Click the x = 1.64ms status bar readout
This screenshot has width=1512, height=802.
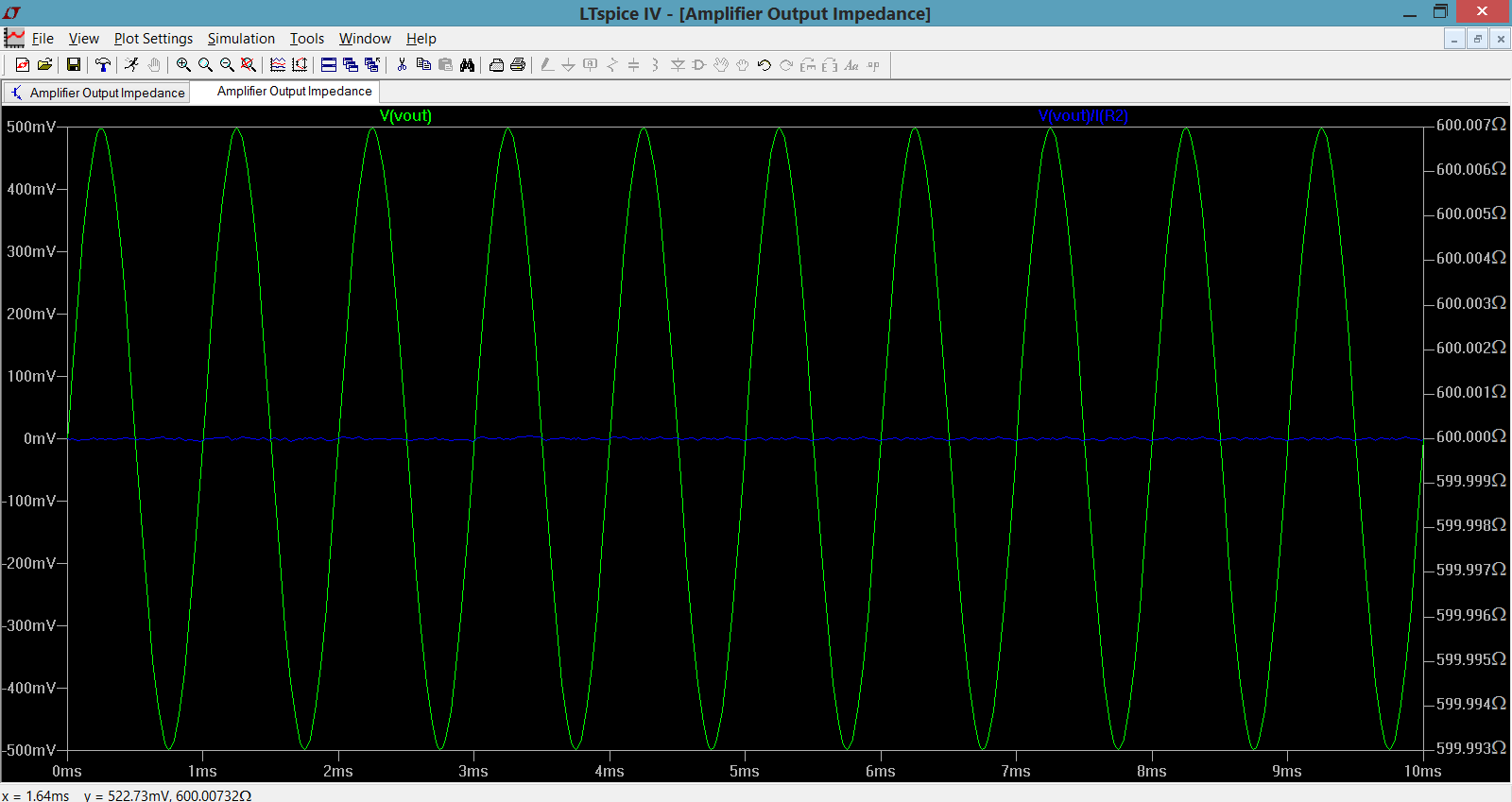36,795
